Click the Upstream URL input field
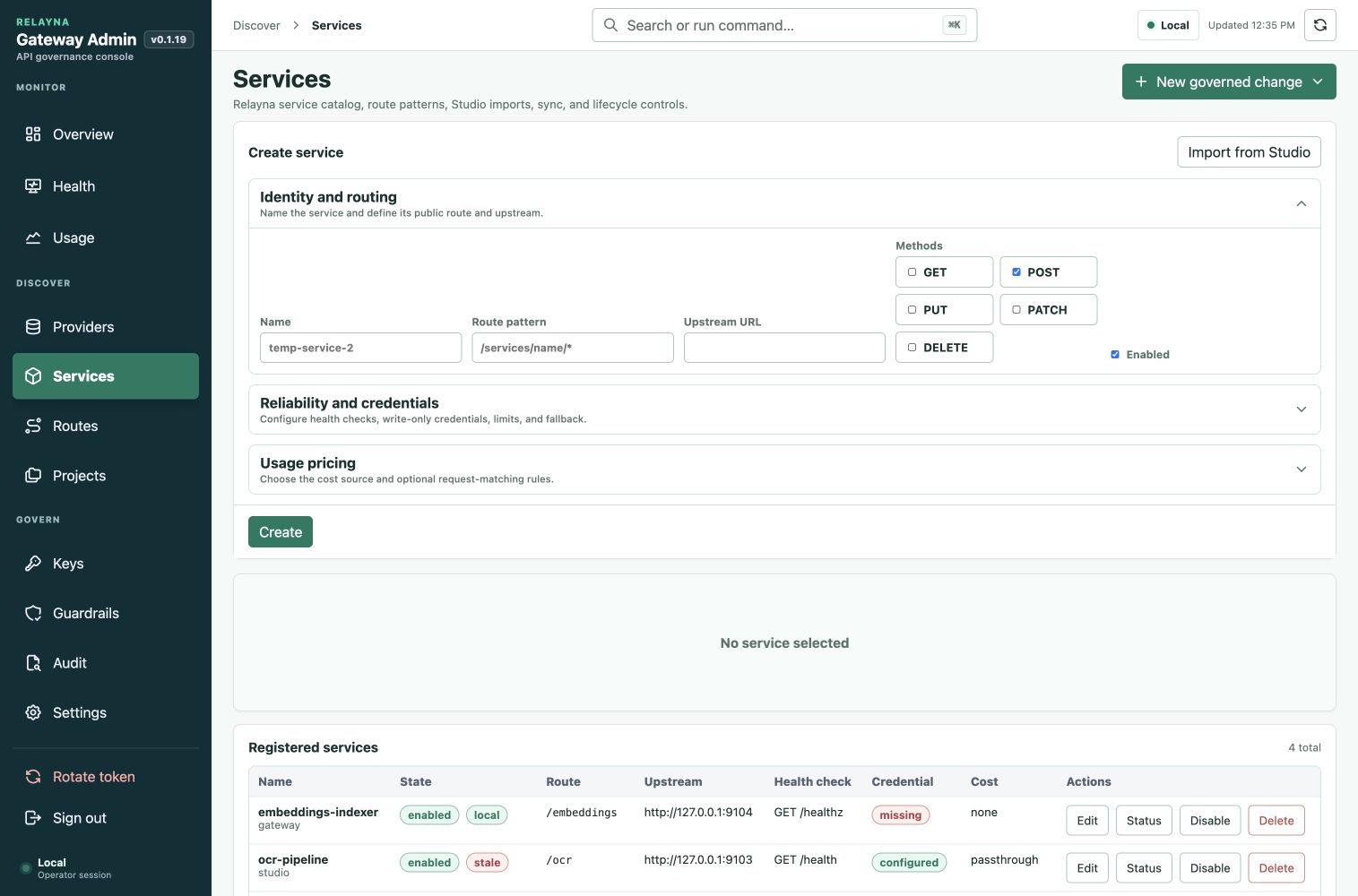 click(x=784, y=348)
